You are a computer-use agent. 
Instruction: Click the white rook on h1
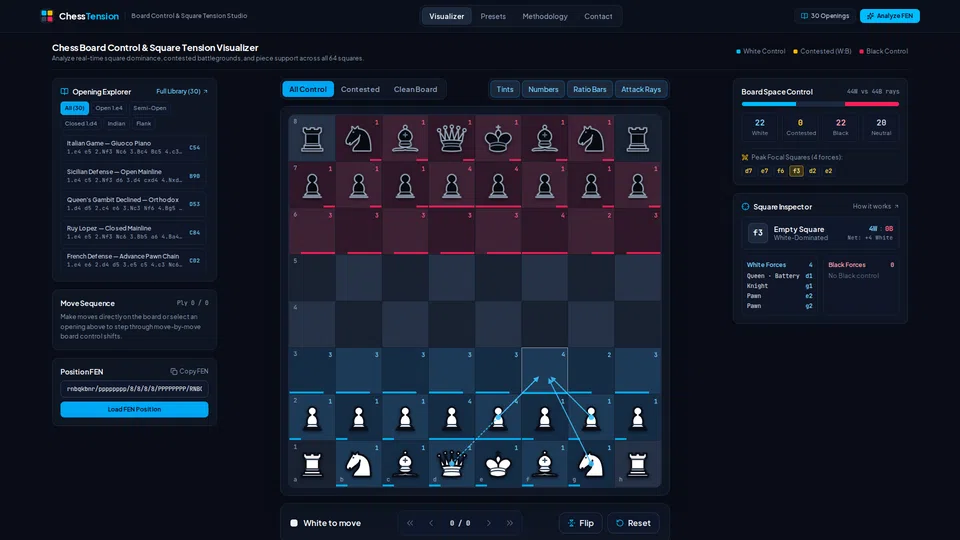(637, 465)
